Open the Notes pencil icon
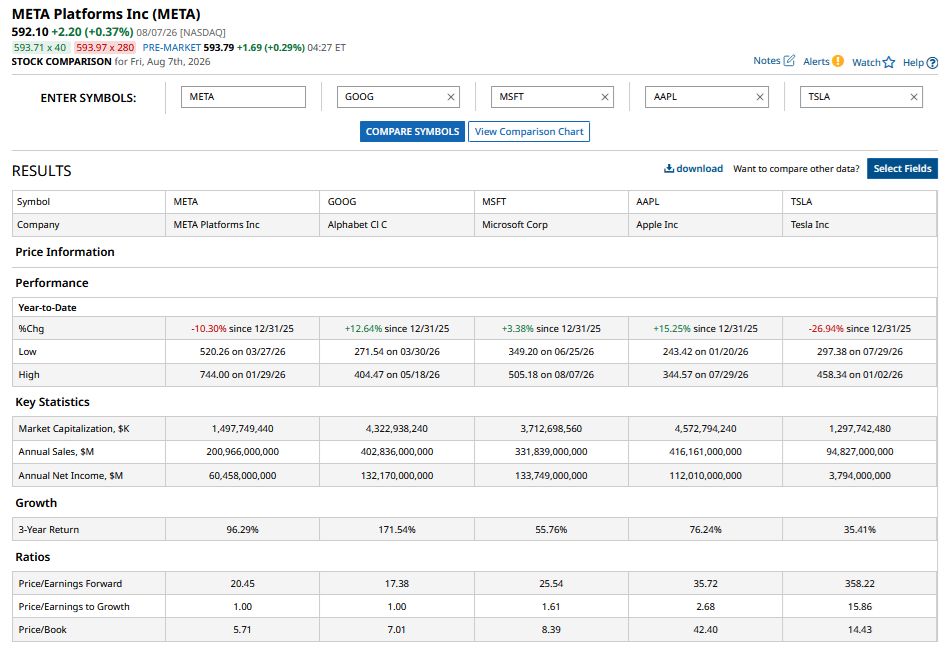 click(x=789, y=60)
